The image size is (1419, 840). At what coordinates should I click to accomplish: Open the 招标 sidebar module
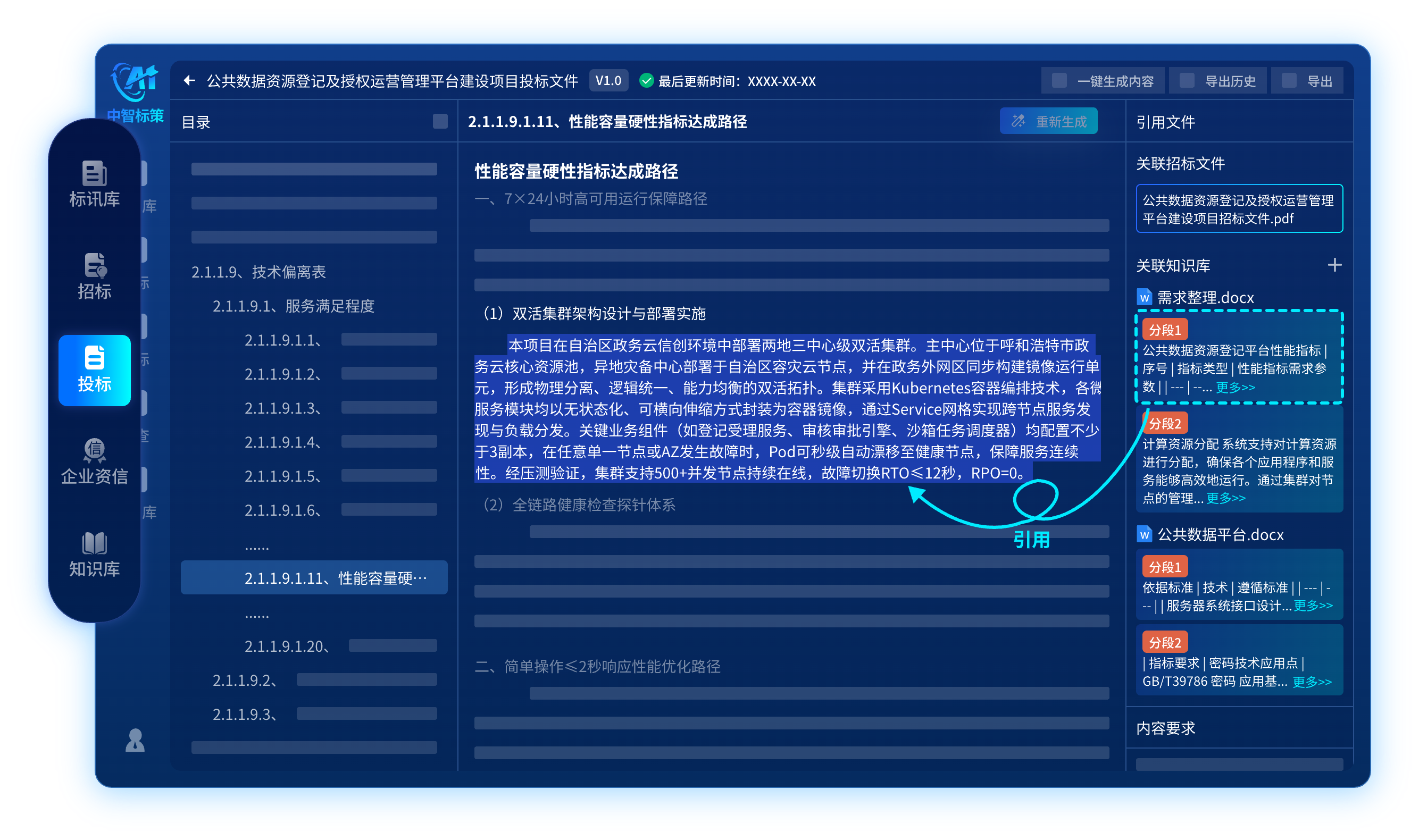(94, 276)
